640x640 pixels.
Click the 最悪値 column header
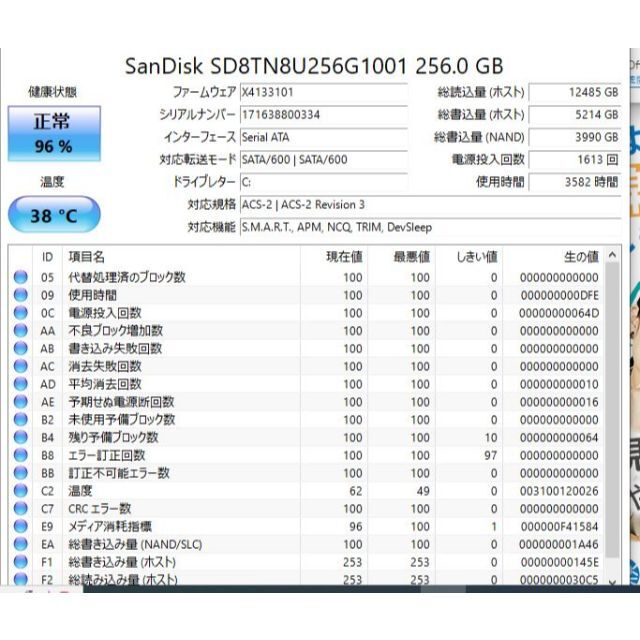(401, 257)
